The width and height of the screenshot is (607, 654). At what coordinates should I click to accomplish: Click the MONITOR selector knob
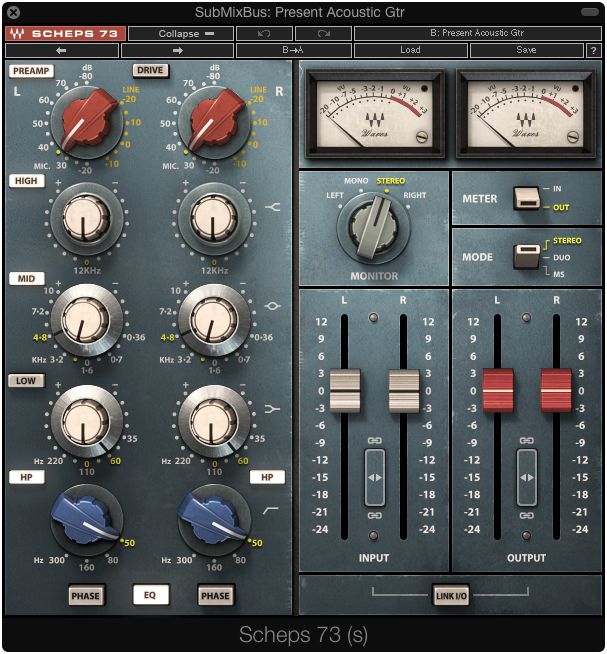pyautogui.click(x=374, y=228)
